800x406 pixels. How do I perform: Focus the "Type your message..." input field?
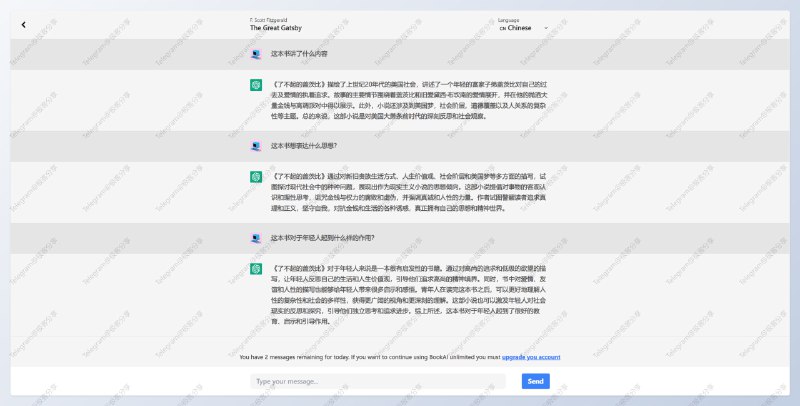(378, 382)
